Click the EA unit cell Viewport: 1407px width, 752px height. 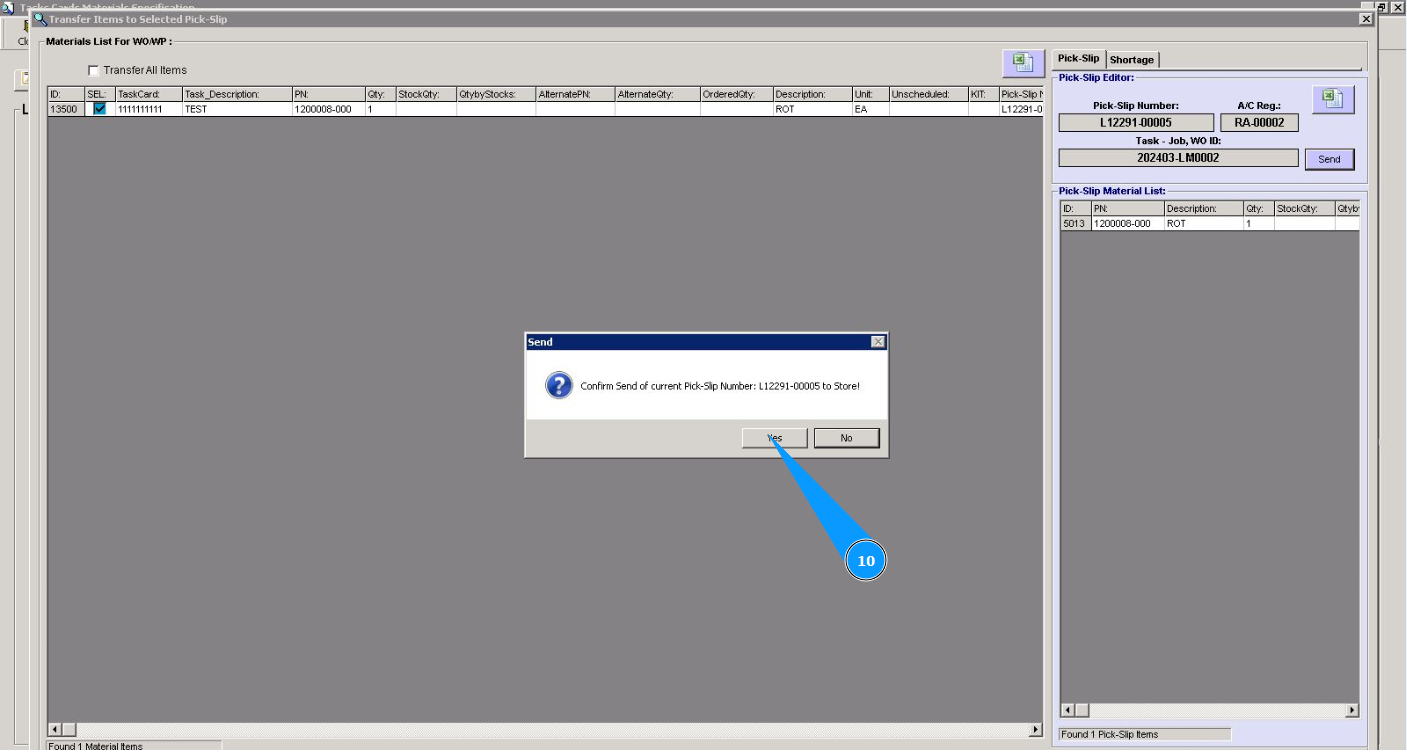click(x=870, y=109)
